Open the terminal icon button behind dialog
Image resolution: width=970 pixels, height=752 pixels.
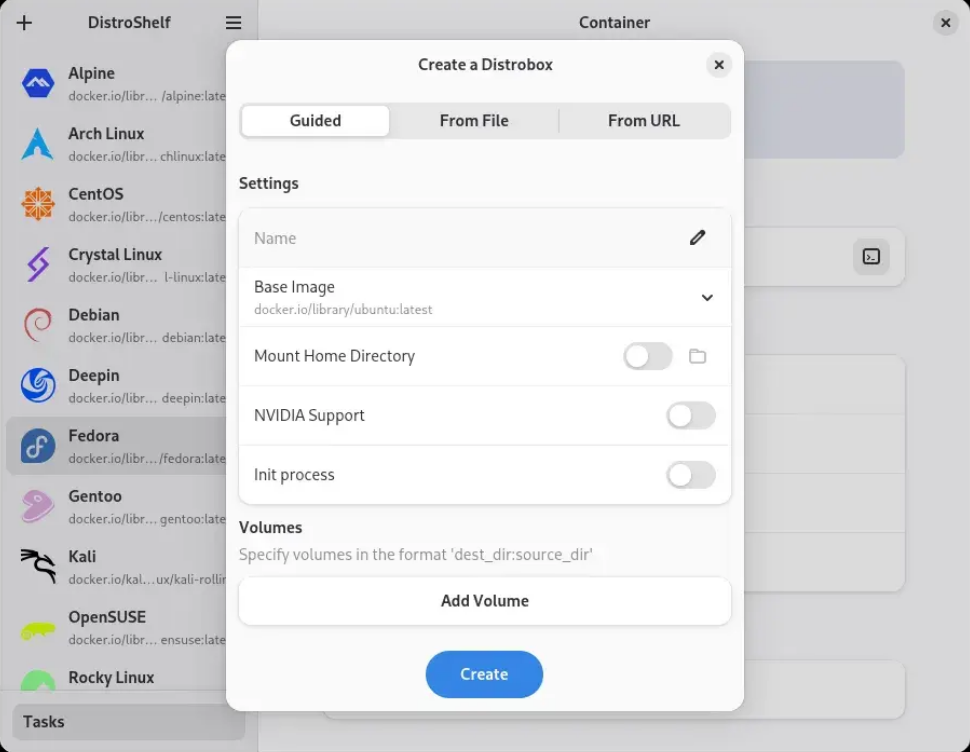tap(871, 257)
